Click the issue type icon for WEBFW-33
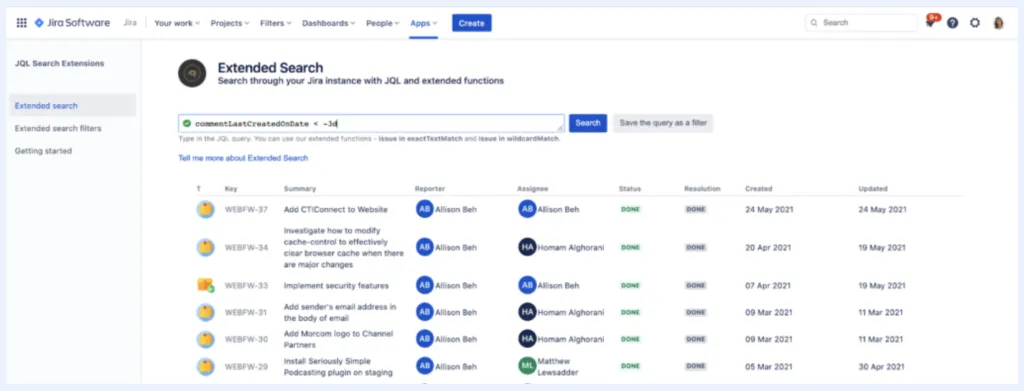Viewport: 1024px width, 391px height. click(206, 285)
